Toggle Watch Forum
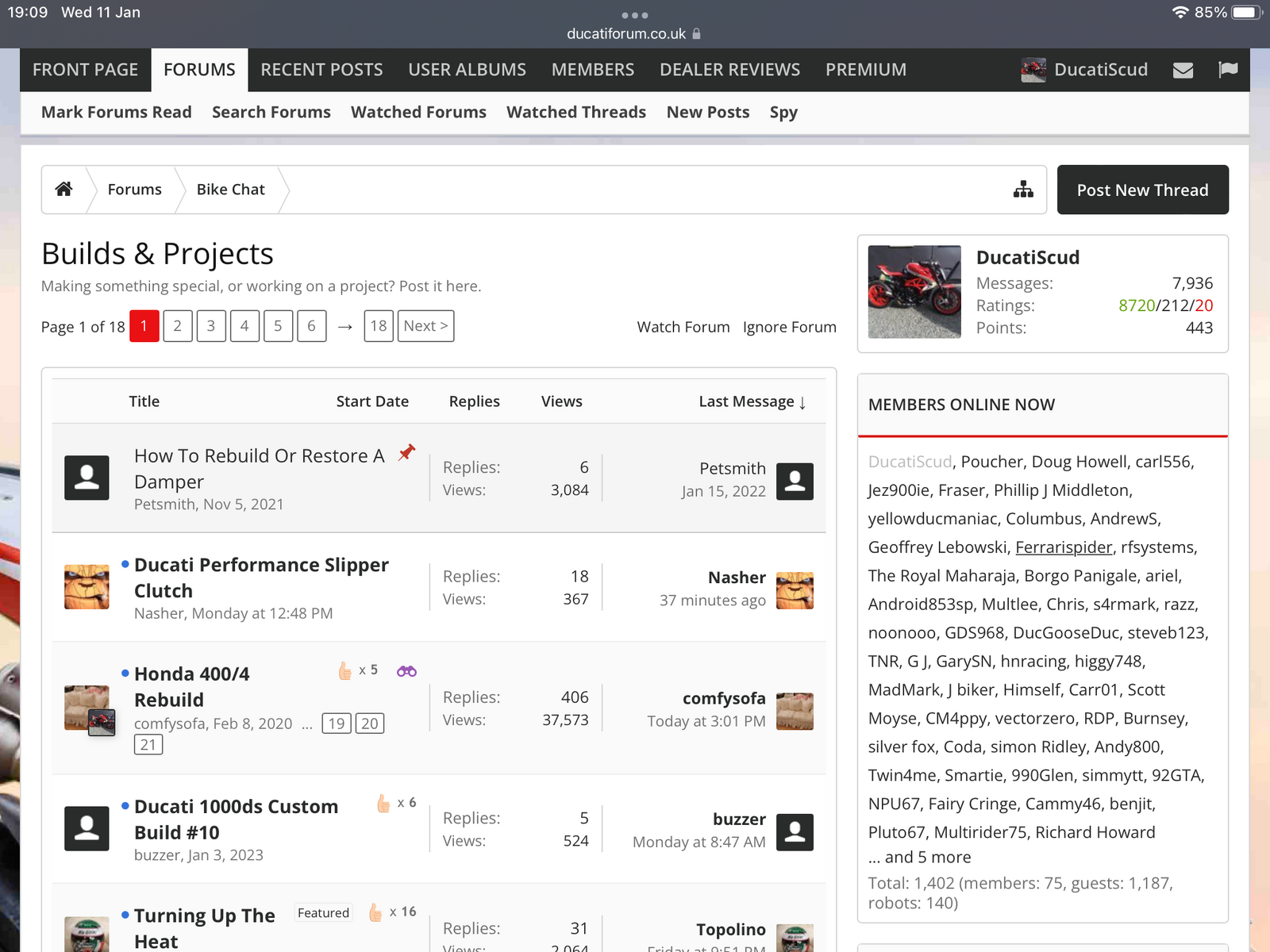 coord(683,327)
